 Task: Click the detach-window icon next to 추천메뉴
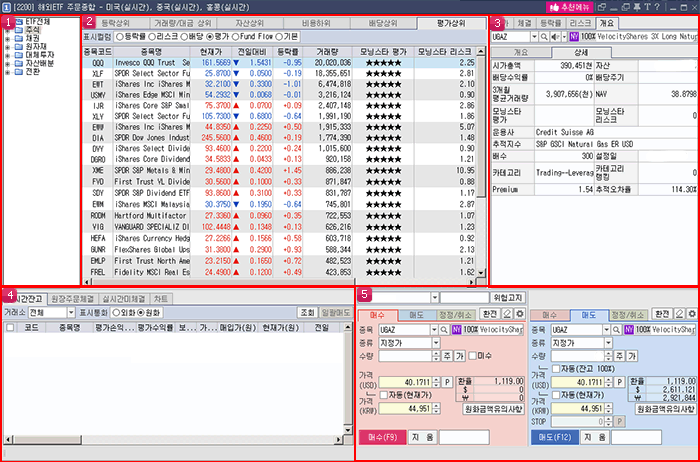click(602, 7)
